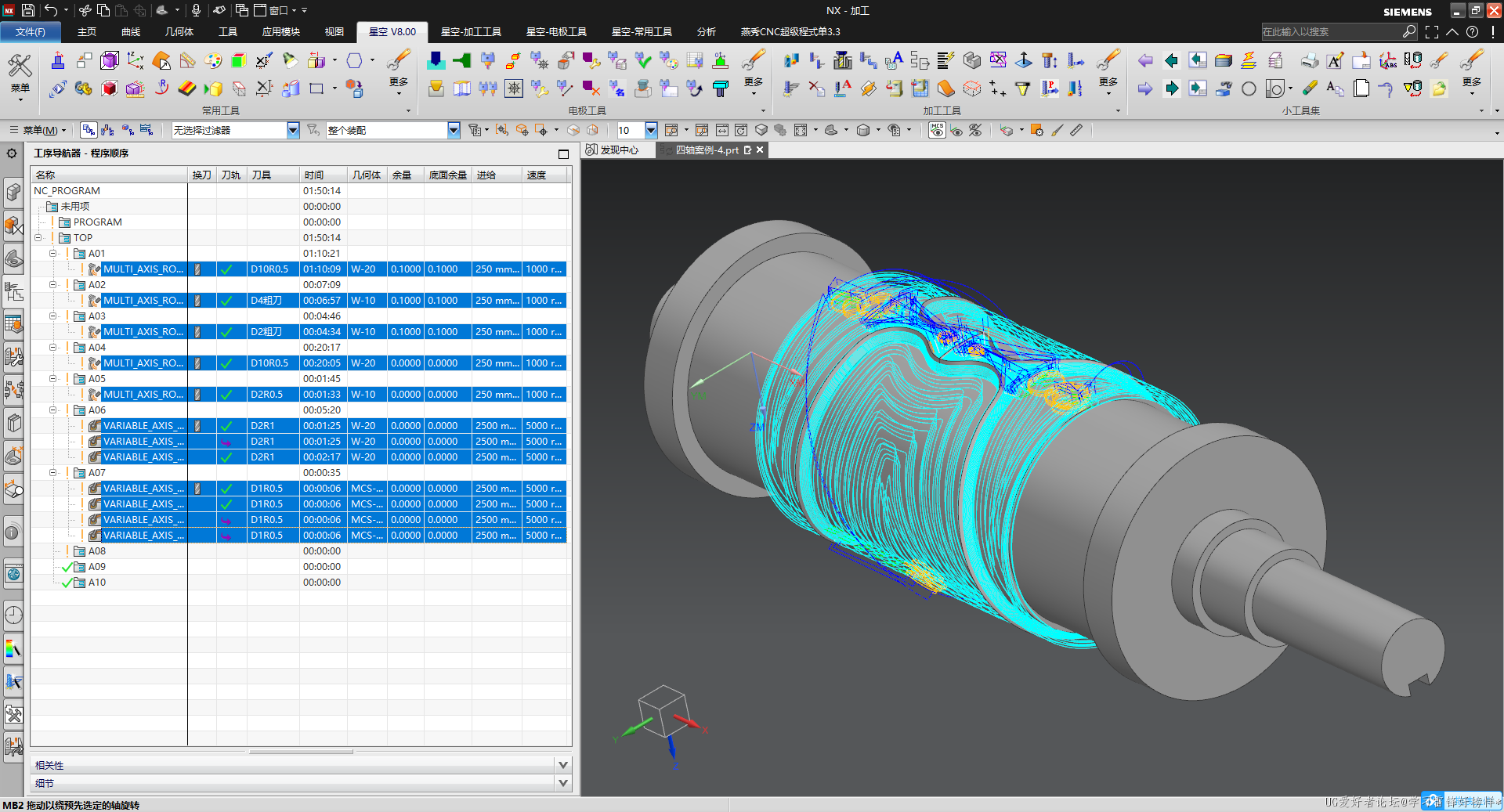The height and width of the screenshot is (812, 1504).
Task: Click the ABS coordinate icon
Action: (x=1387, y=60)
